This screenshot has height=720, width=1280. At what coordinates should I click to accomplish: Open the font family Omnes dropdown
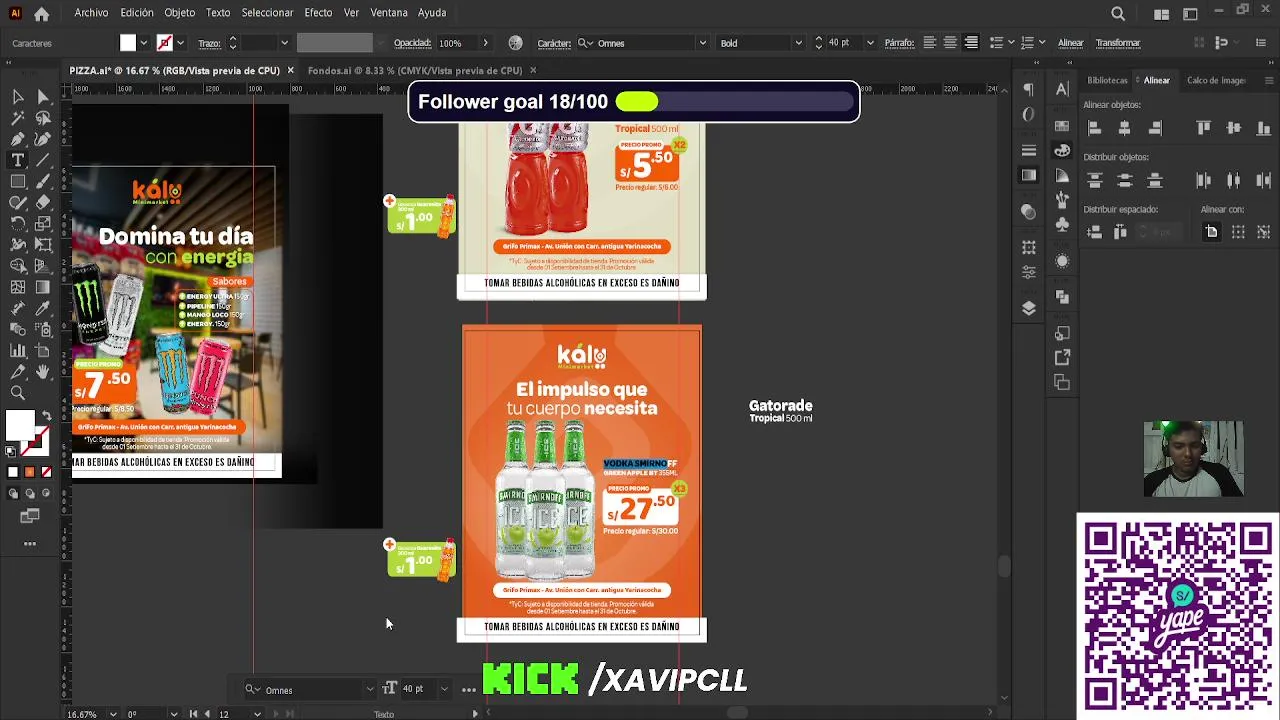pyautogui.click(x=703, y=43)
